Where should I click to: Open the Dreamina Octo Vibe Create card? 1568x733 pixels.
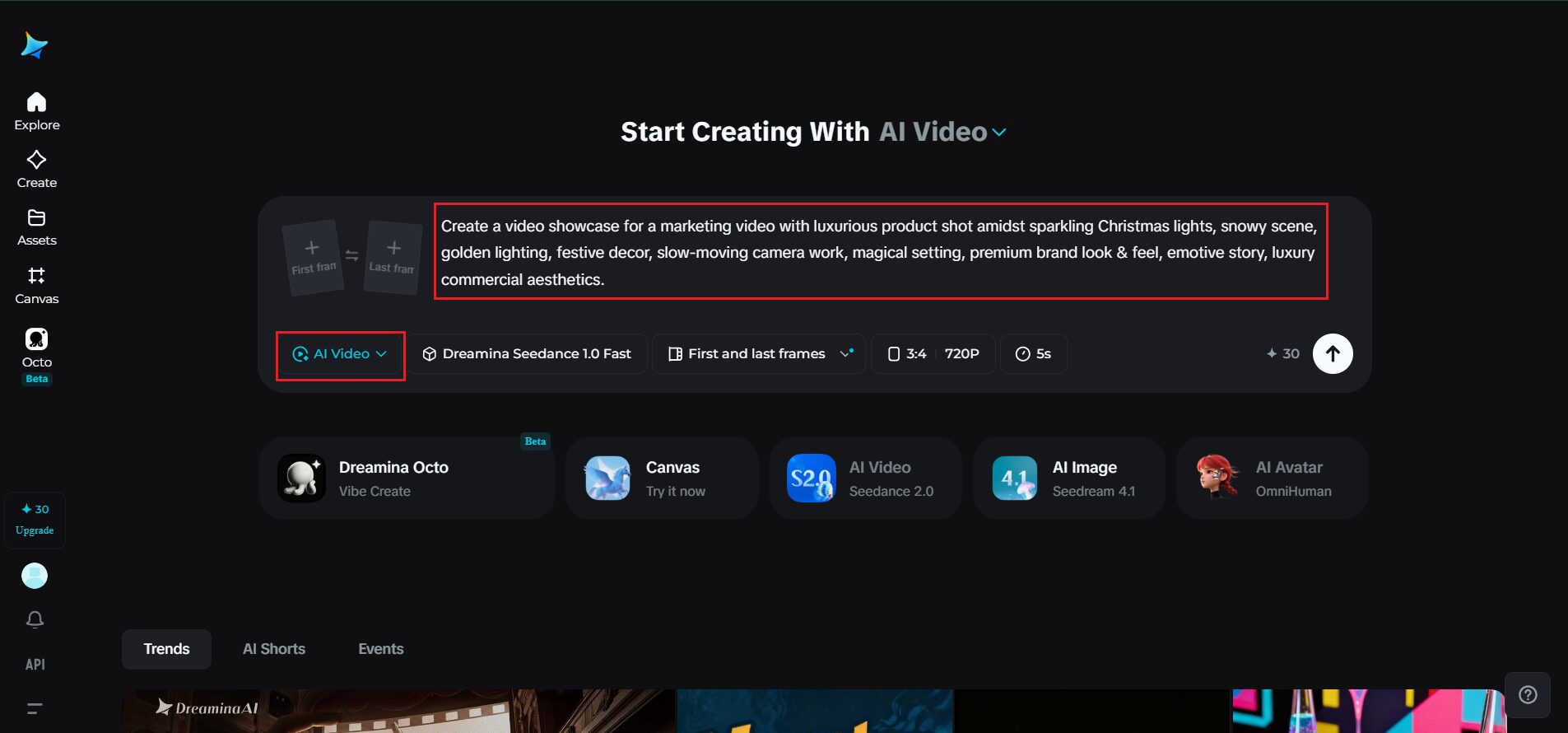[x=407, y=478]
